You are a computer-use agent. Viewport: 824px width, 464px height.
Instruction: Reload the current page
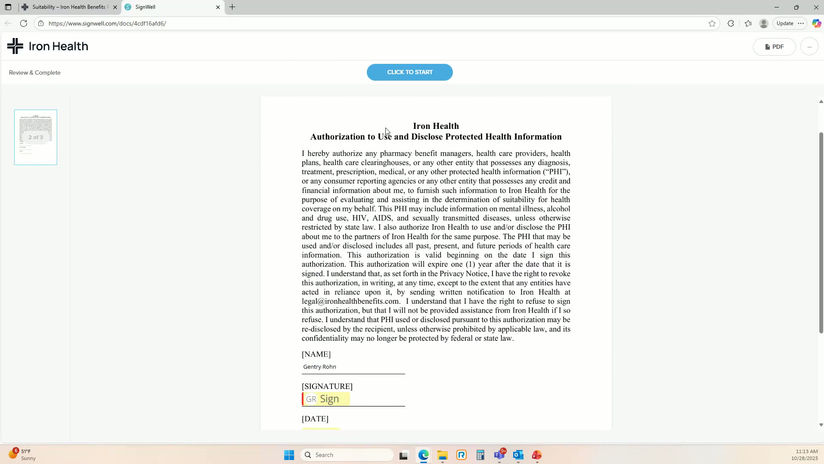tap(24, 23)
